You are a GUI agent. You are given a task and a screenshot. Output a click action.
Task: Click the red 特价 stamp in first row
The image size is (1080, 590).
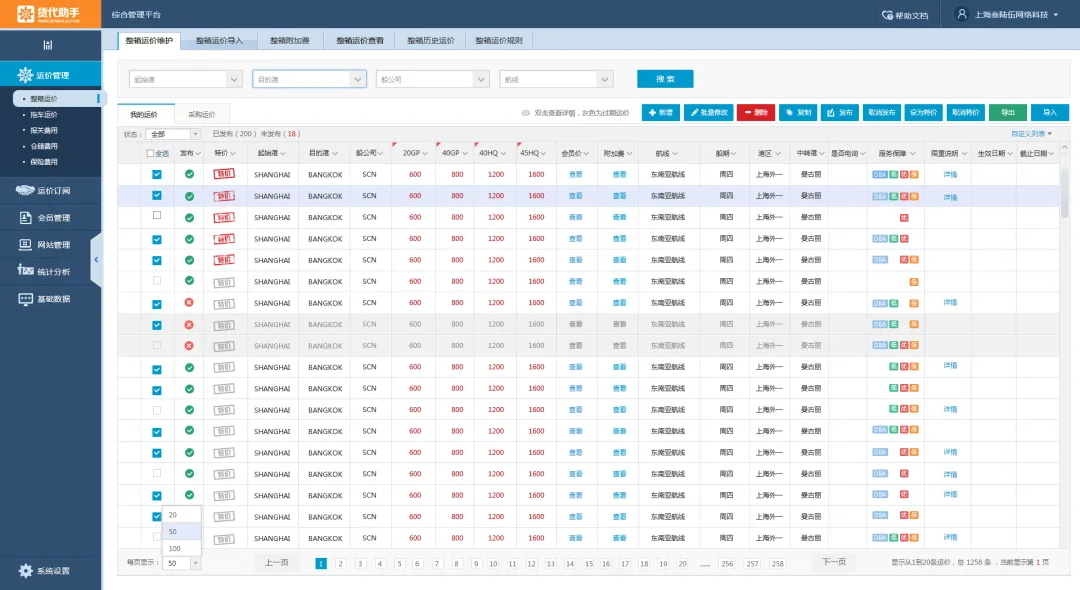[224, 174]
